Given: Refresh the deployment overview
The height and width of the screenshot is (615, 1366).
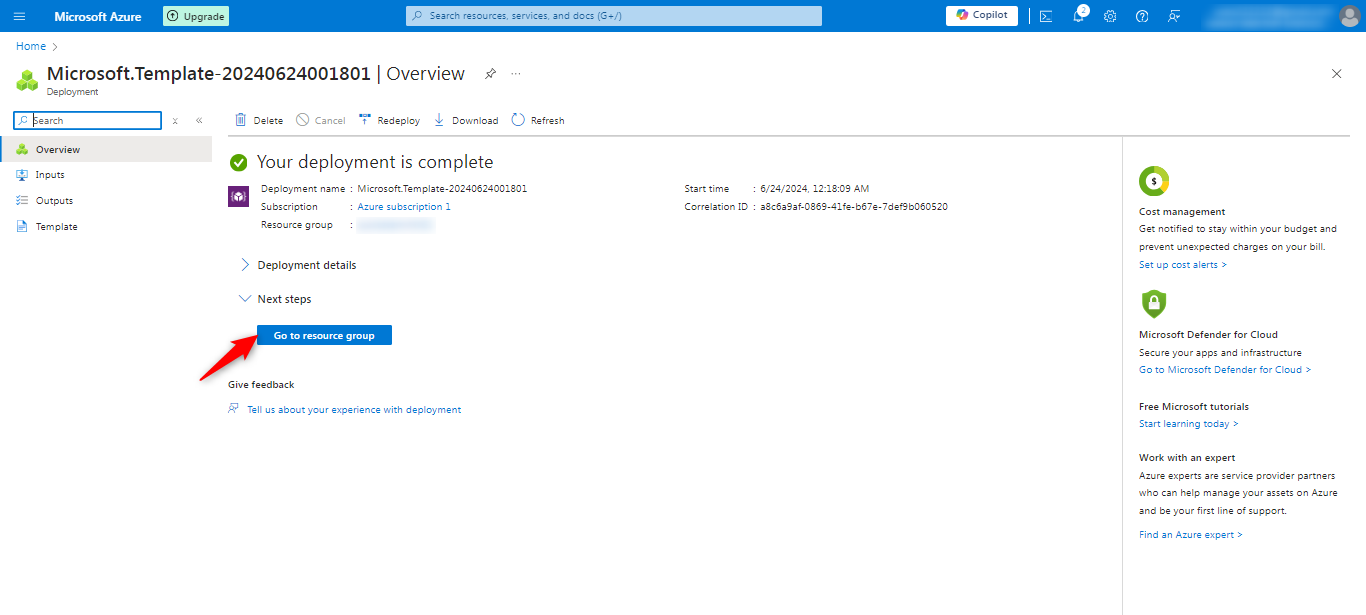Looking at the screenshot, I should pos(538,120).
